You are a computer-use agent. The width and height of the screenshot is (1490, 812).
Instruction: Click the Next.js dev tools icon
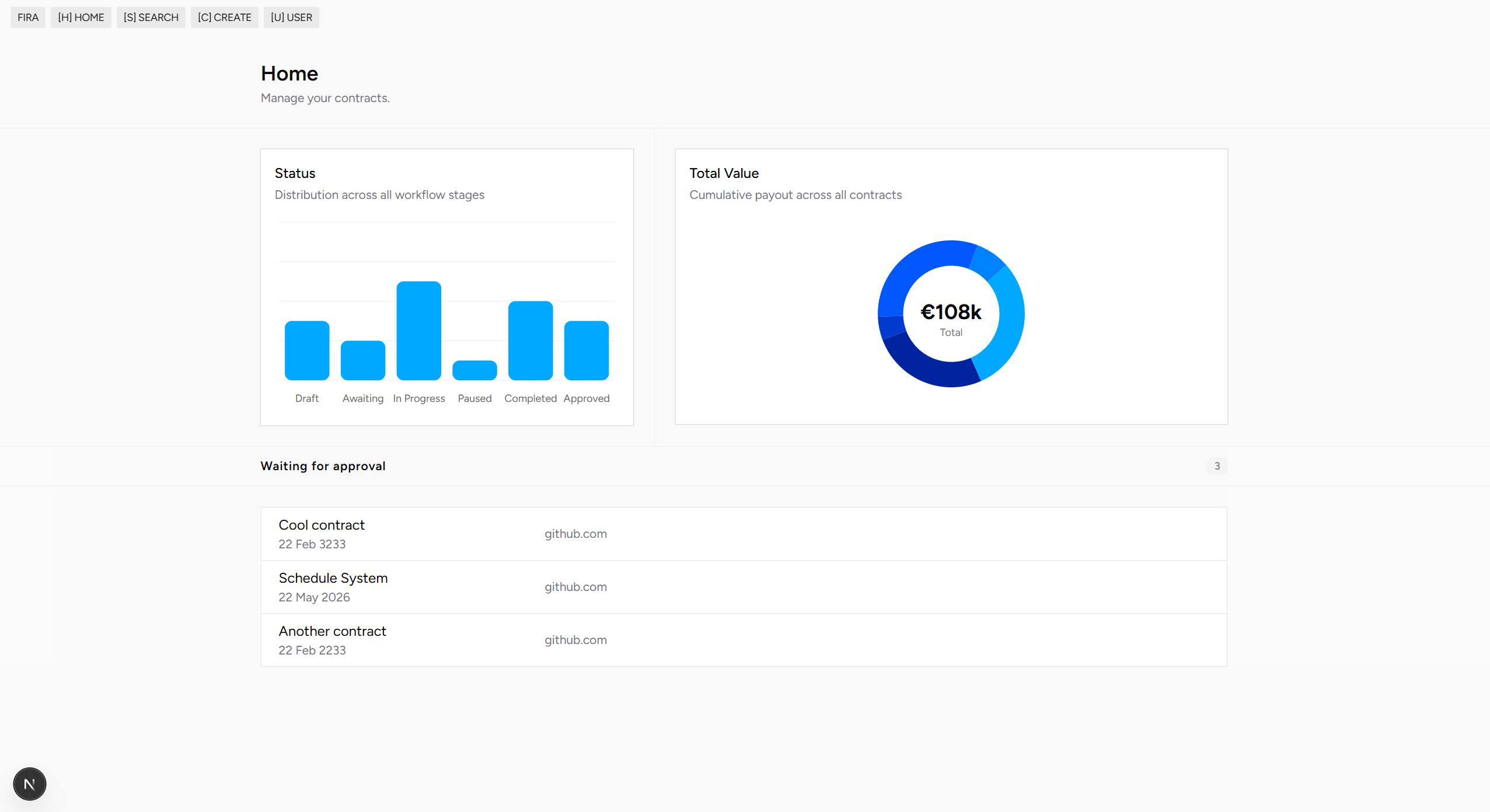click(29, 783)
